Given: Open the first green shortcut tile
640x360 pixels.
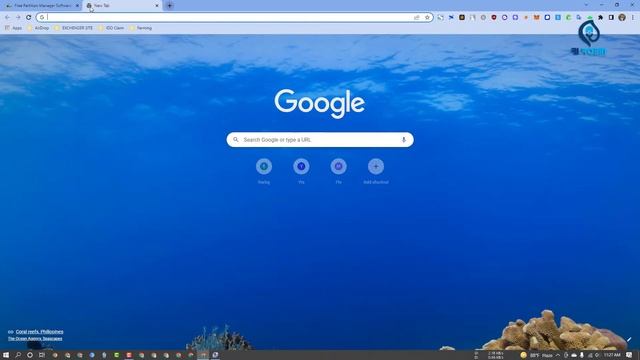Looking at the screenshot, I should click(x=264, y=167).
